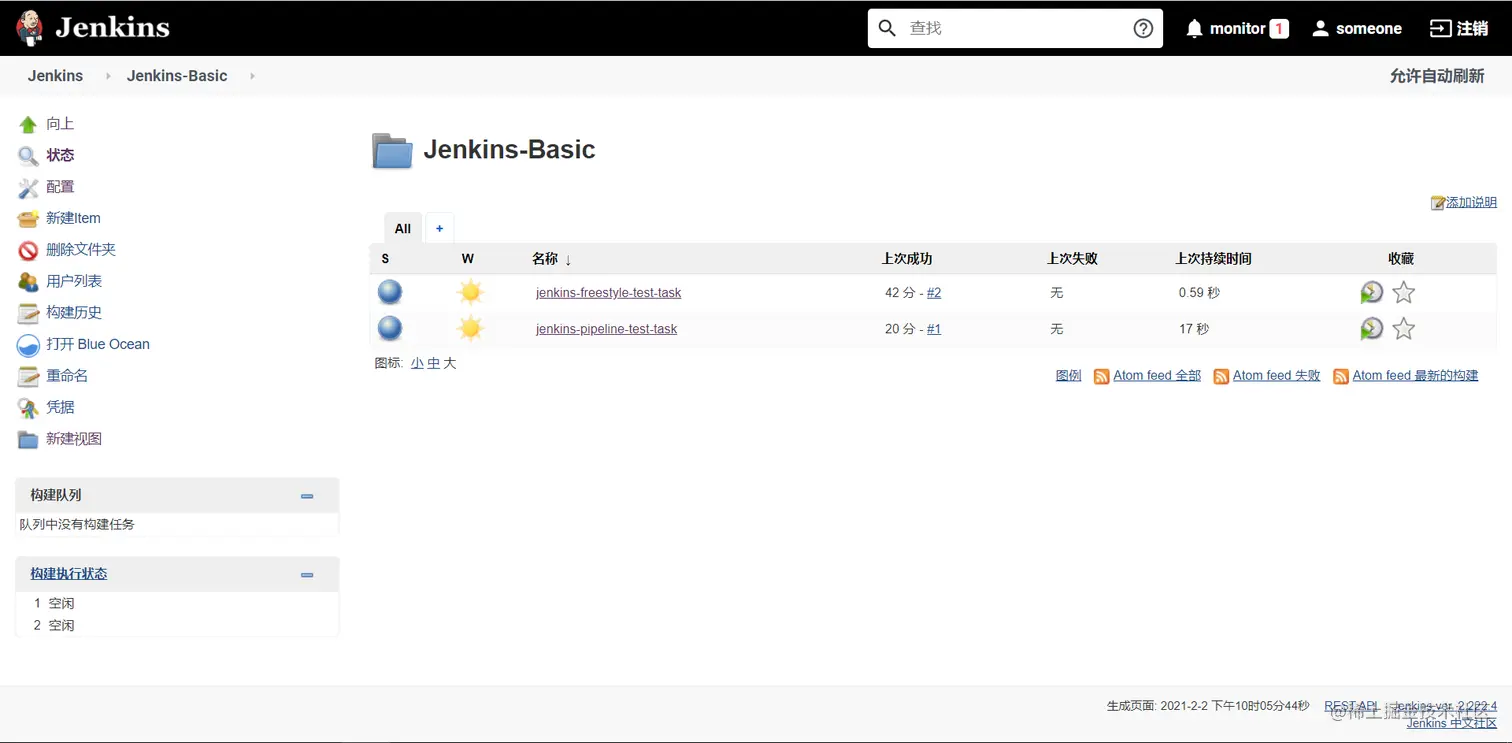Schedule build for jenkins-freestyle-test-task
Screen dimensions: 1512x743
click(x=1372, y=292)
